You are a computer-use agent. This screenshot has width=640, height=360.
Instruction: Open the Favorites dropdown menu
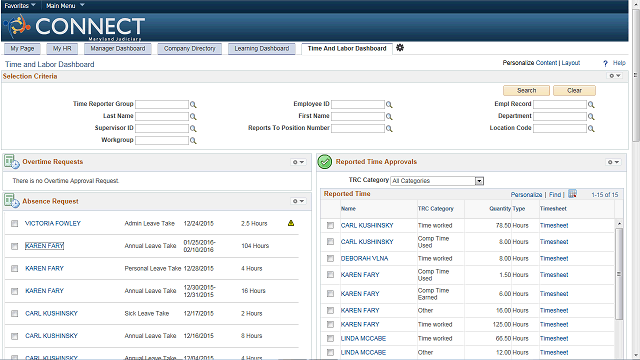20,5
